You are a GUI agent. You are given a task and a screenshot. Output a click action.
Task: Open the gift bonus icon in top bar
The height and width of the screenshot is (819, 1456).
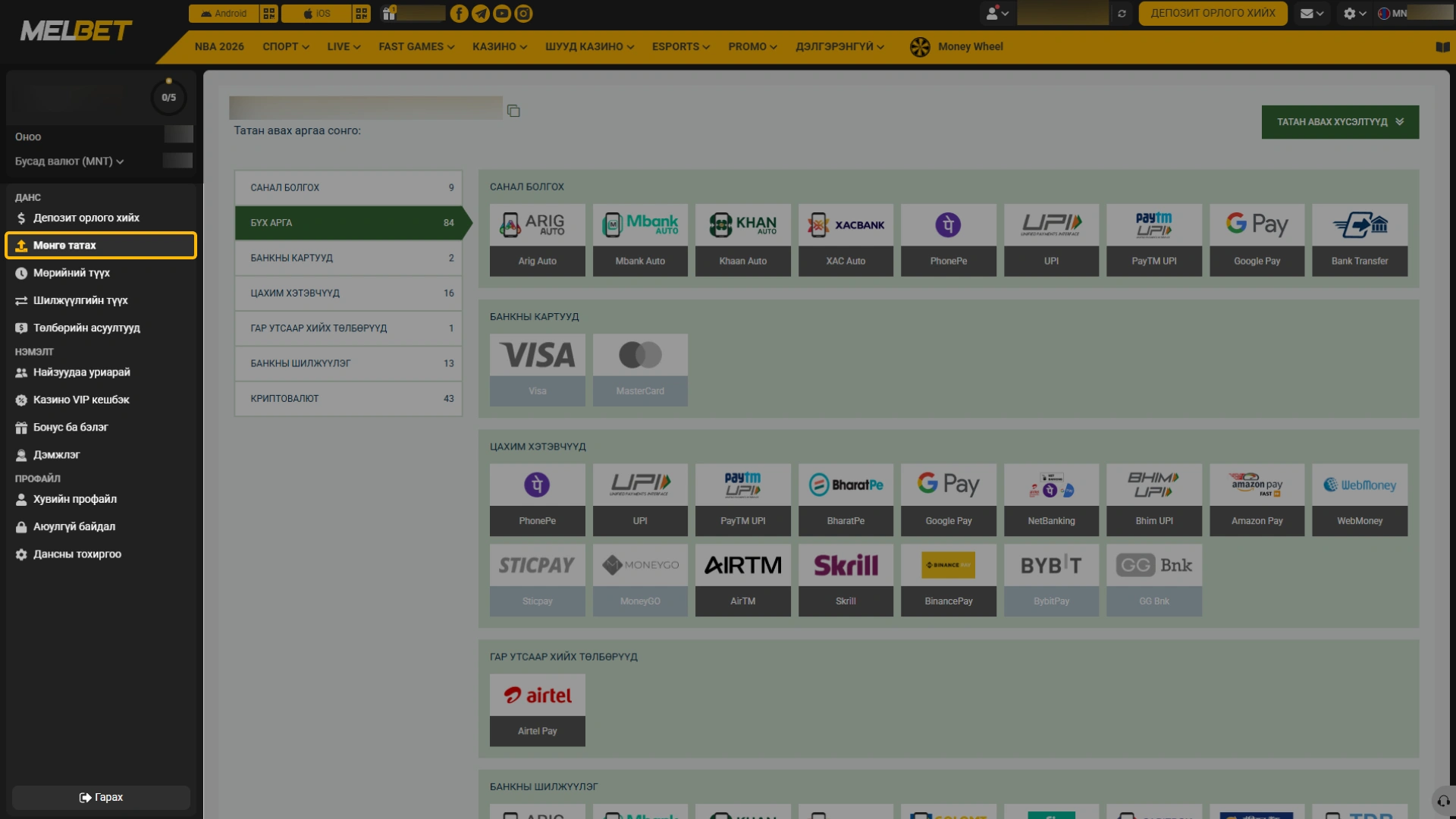(389, 14)
